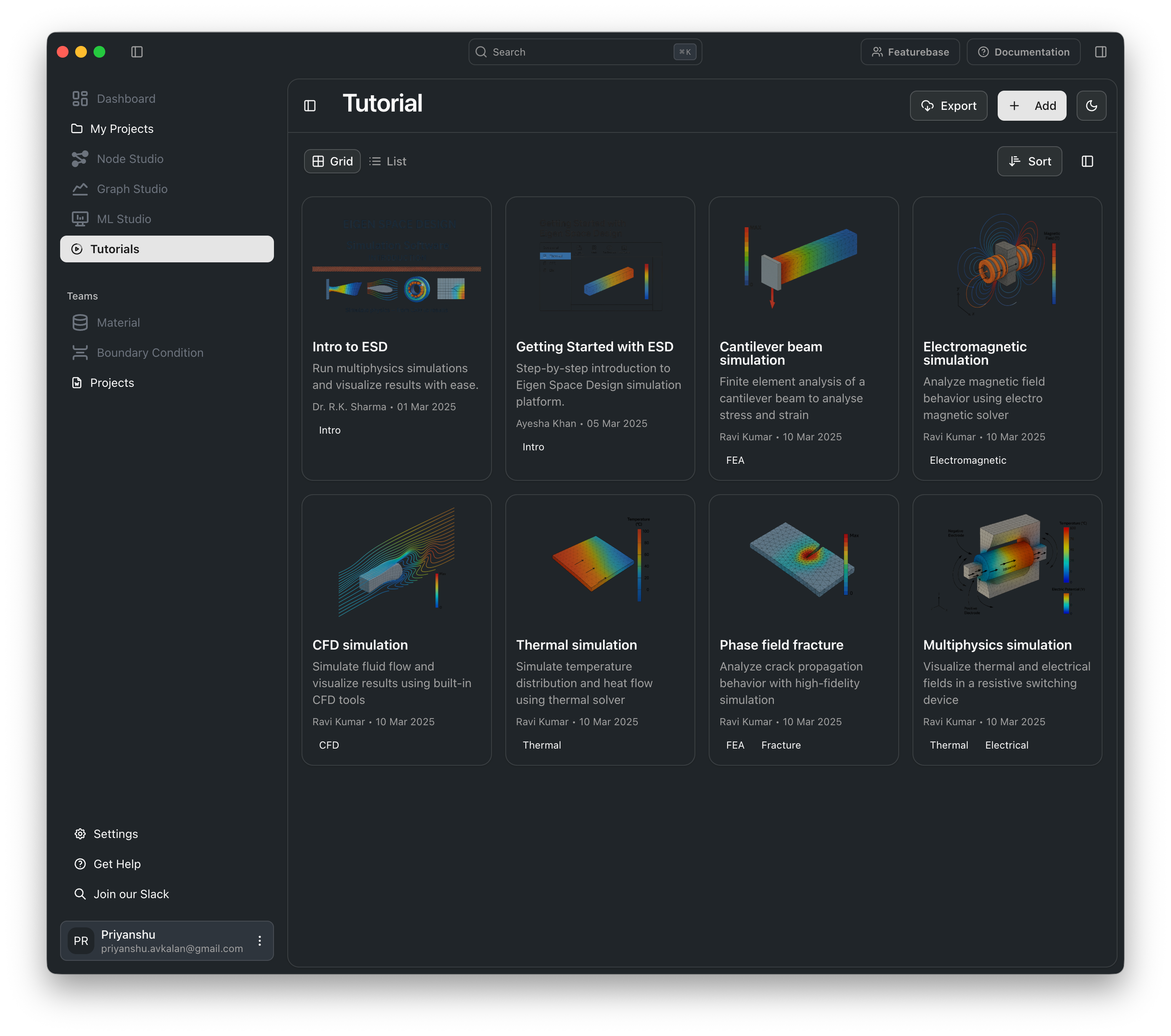Click the search magnifier icon
The width and height of the screenshot is (1171, 1036).
pyautogui.click(x=481, y=52)
